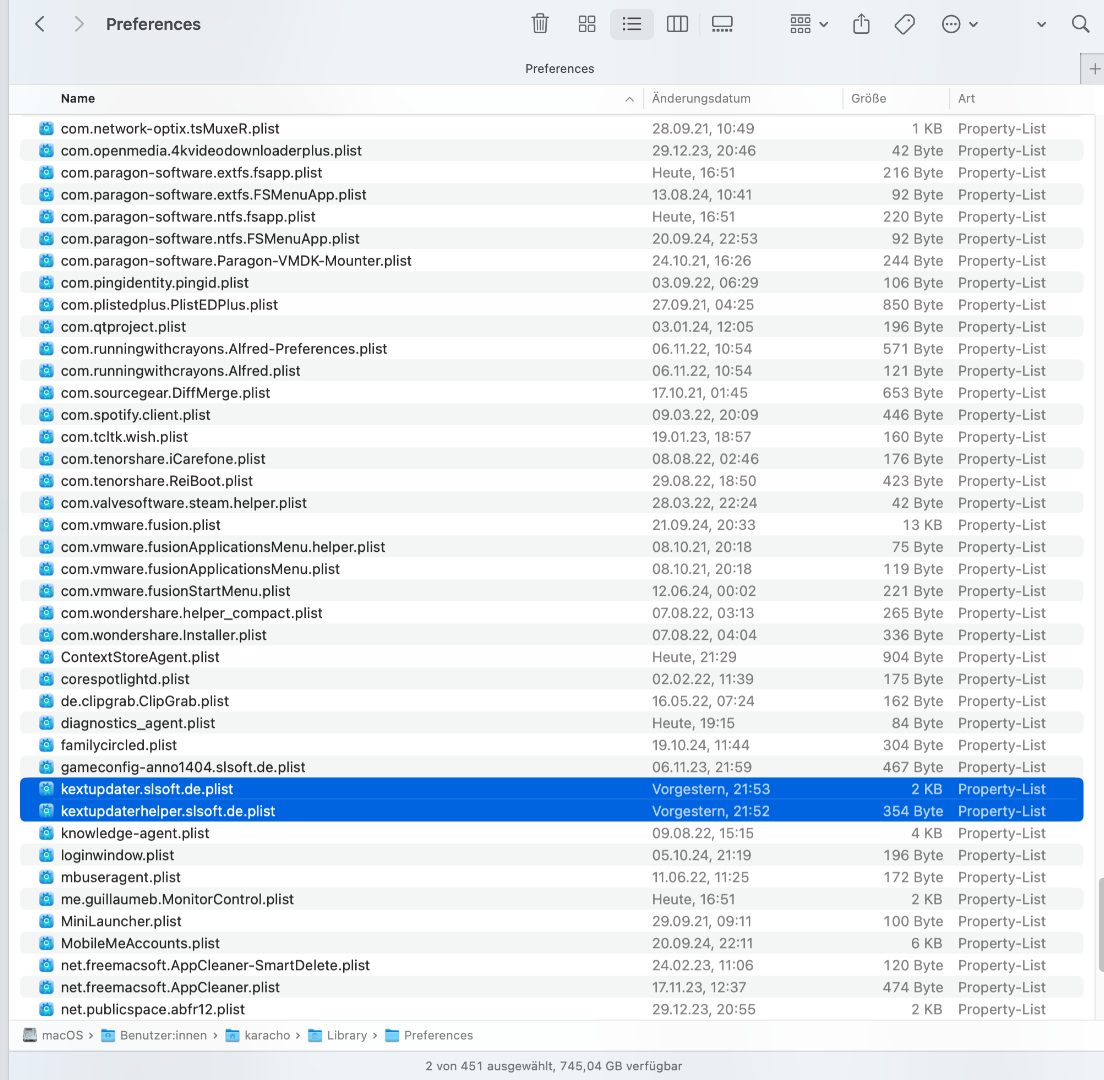Click file icon of corespotlightd.plist
Image resolution: width=1104 pixels, height=1080 pixels.
click(x=46, y=679)
